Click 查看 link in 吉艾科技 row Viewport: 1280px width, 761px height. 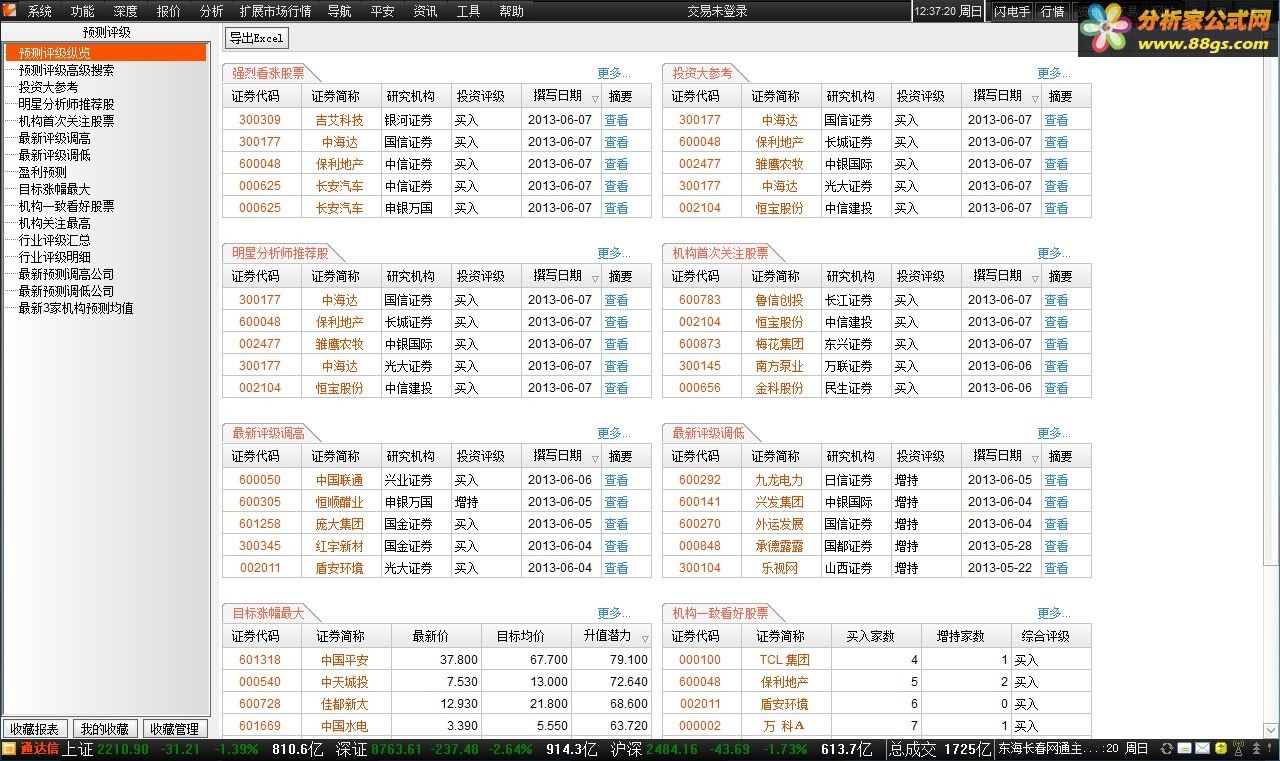coord(617,120)
